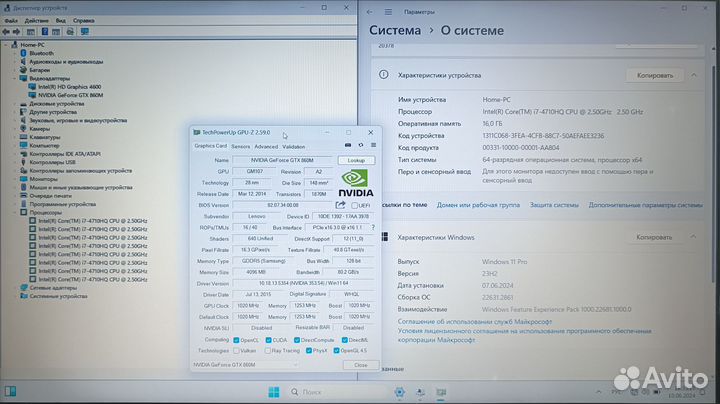
Task: Collapse the Характеристики устройства section chevron
Action: click(694, 75)
